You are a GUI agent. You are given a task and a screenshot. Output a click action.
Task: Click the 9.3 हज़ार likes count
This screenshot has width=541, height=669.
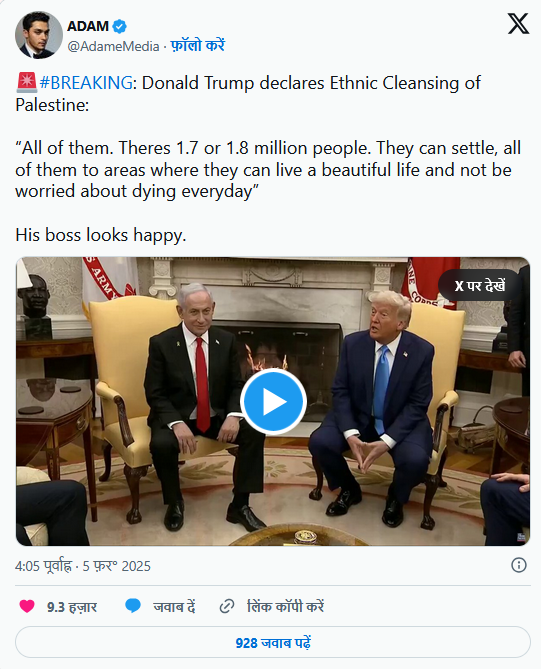coord(72,607)
